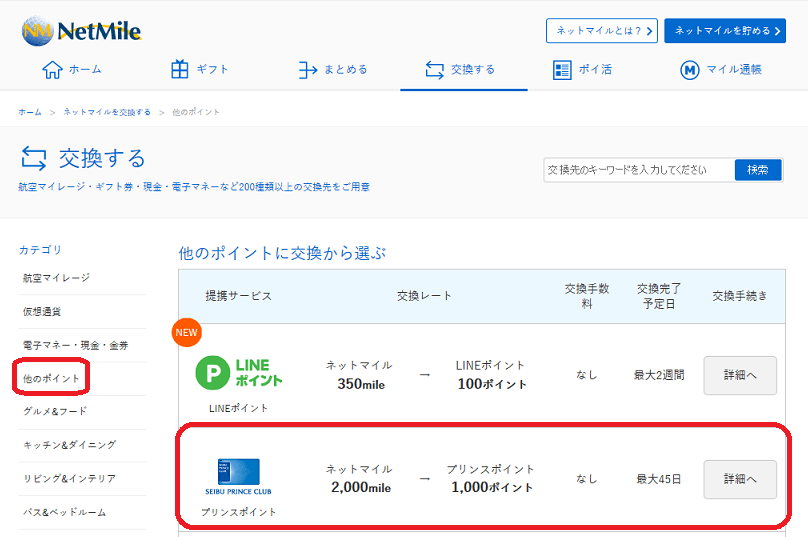Select 電子マネー・現金・金券 category
This screenshot has height=537, width=808.
coord(75,345)
